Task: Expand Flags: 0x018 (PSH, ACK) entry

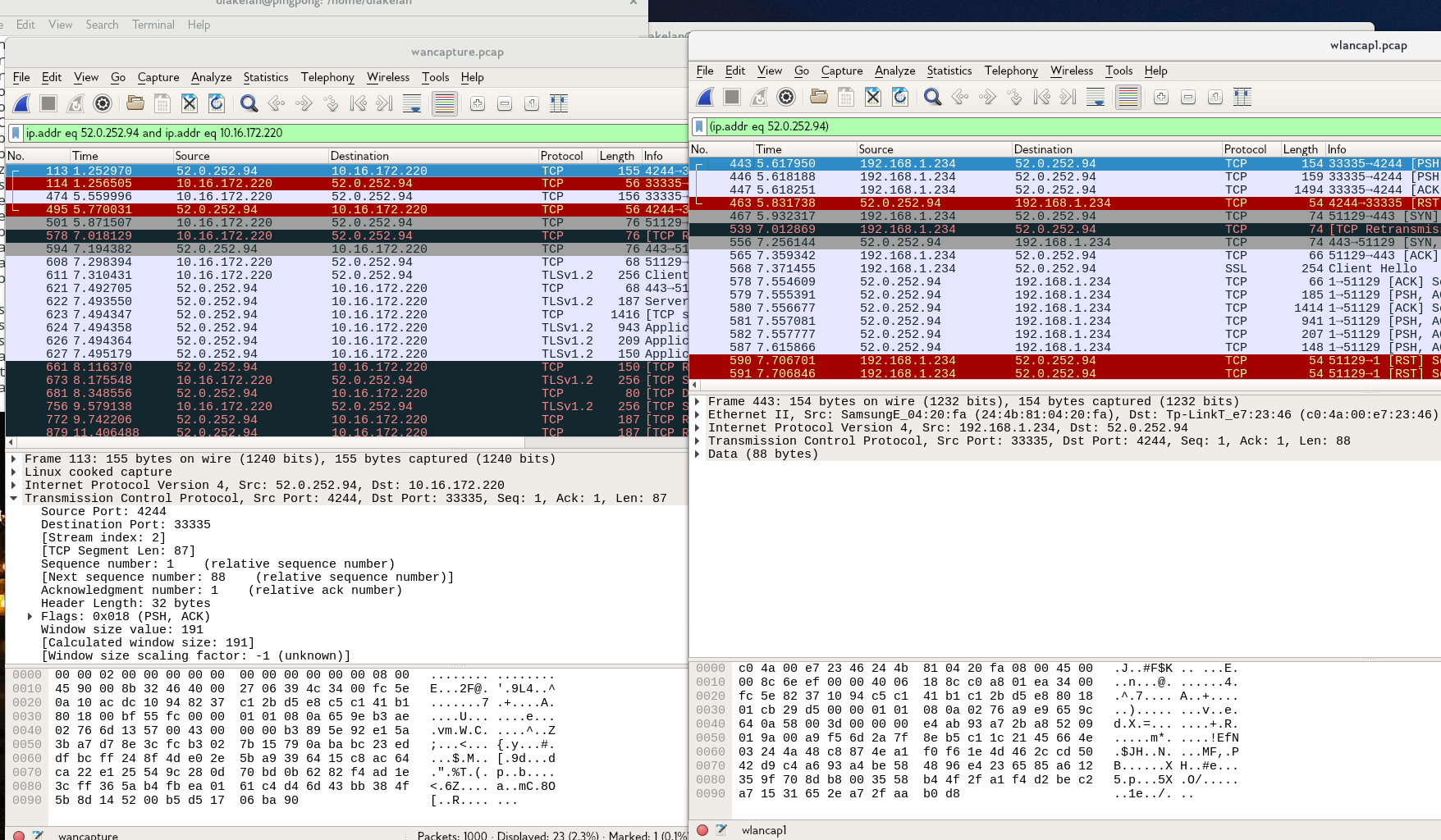Action: (30, 617)
